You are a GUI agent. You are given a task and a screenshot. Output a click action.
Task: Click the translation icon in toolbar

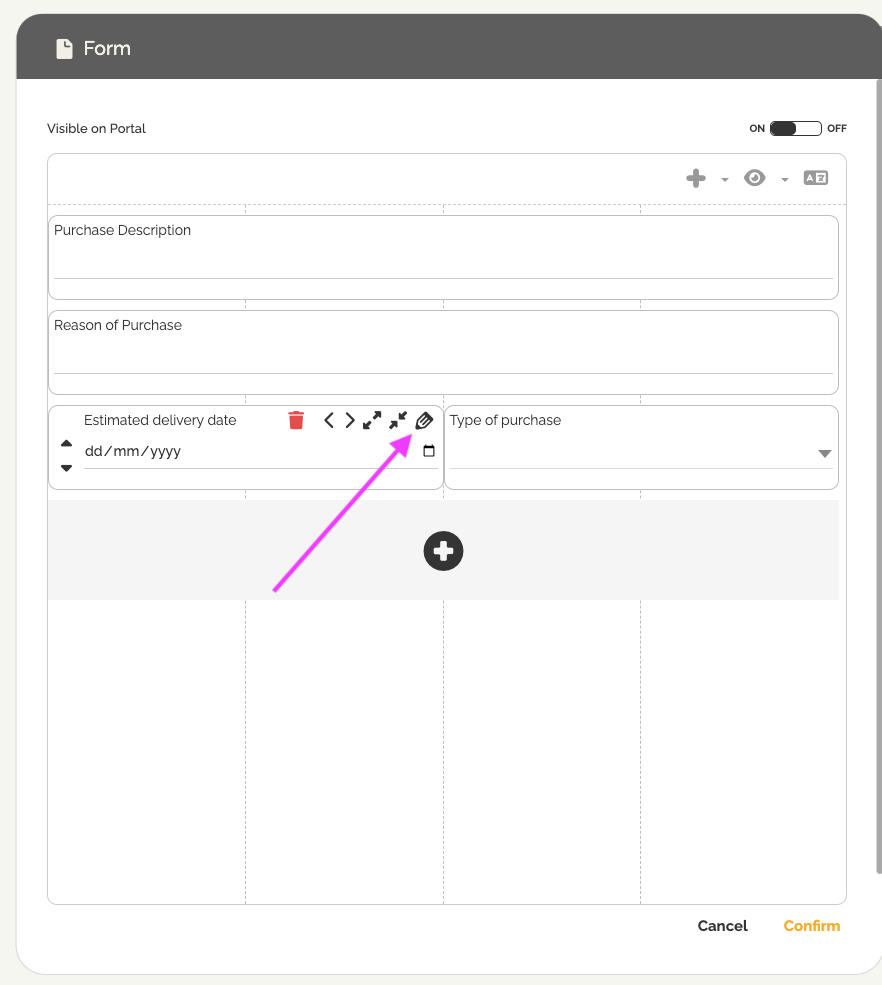[816, 178]
